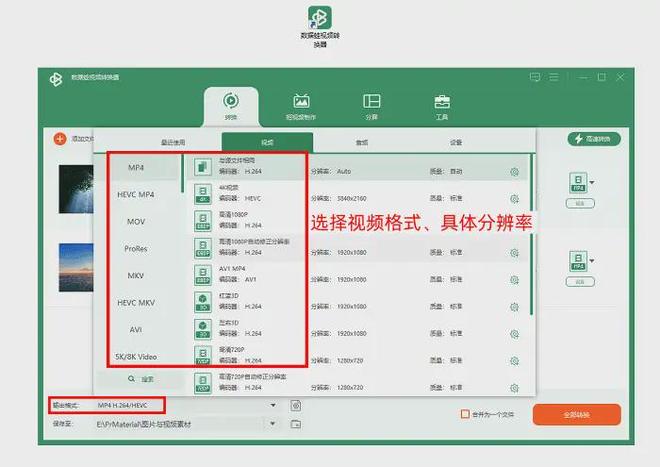Open the Collage split-screen tab
This screenshot has width=660, height=467.
pyautogui.click(x=371, y=107)
